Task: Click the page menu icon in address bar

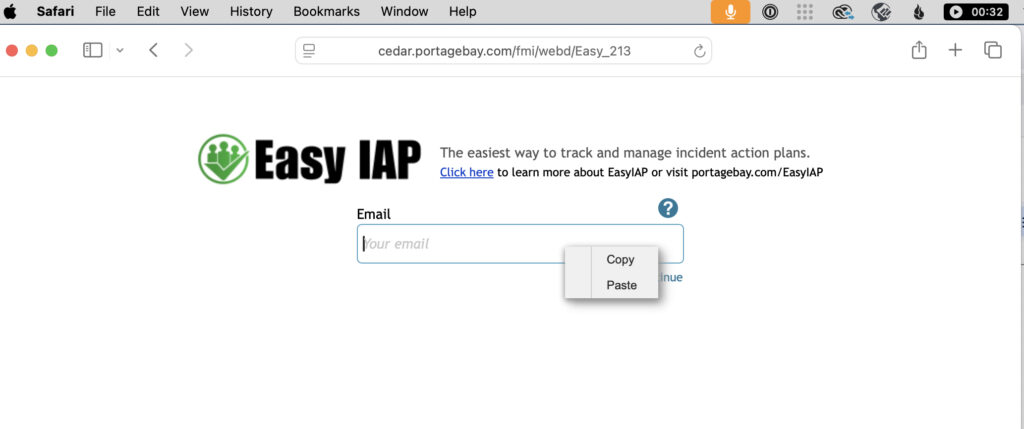Action: (x=310, y=50)
